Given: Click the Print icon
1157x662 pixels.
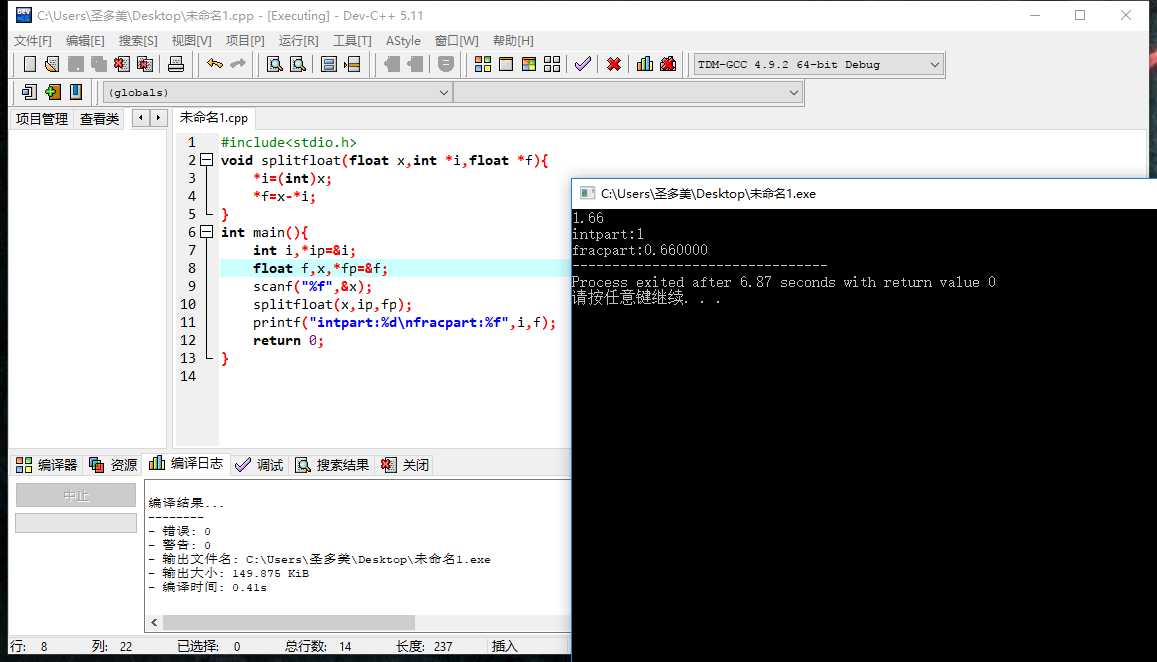Looking at the screenshot, I should click(176, 64).
